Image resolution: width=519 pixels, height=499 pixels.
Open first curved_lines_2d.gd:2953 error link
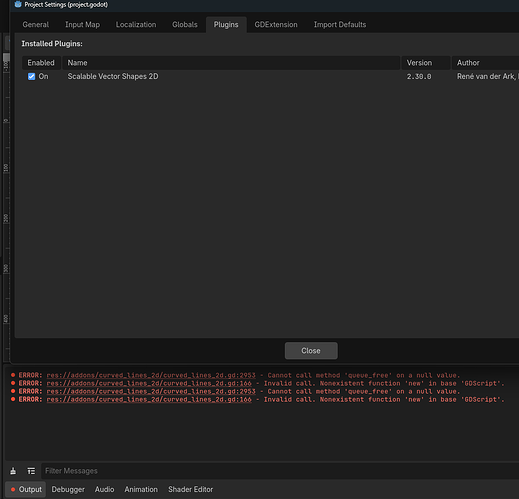click(151, 375)
